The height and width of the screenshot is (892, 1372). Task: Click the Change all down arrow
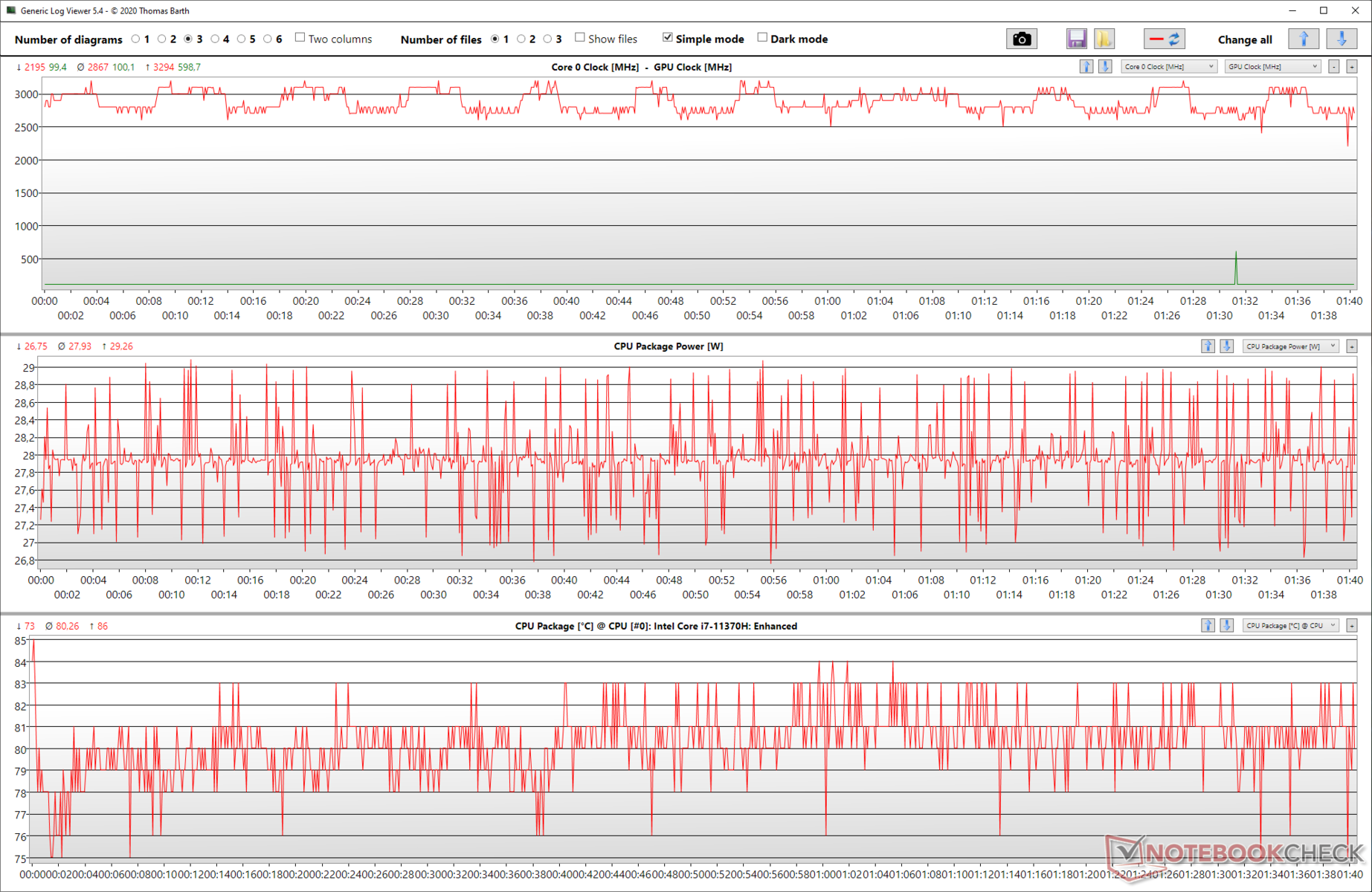point(1342,39)
